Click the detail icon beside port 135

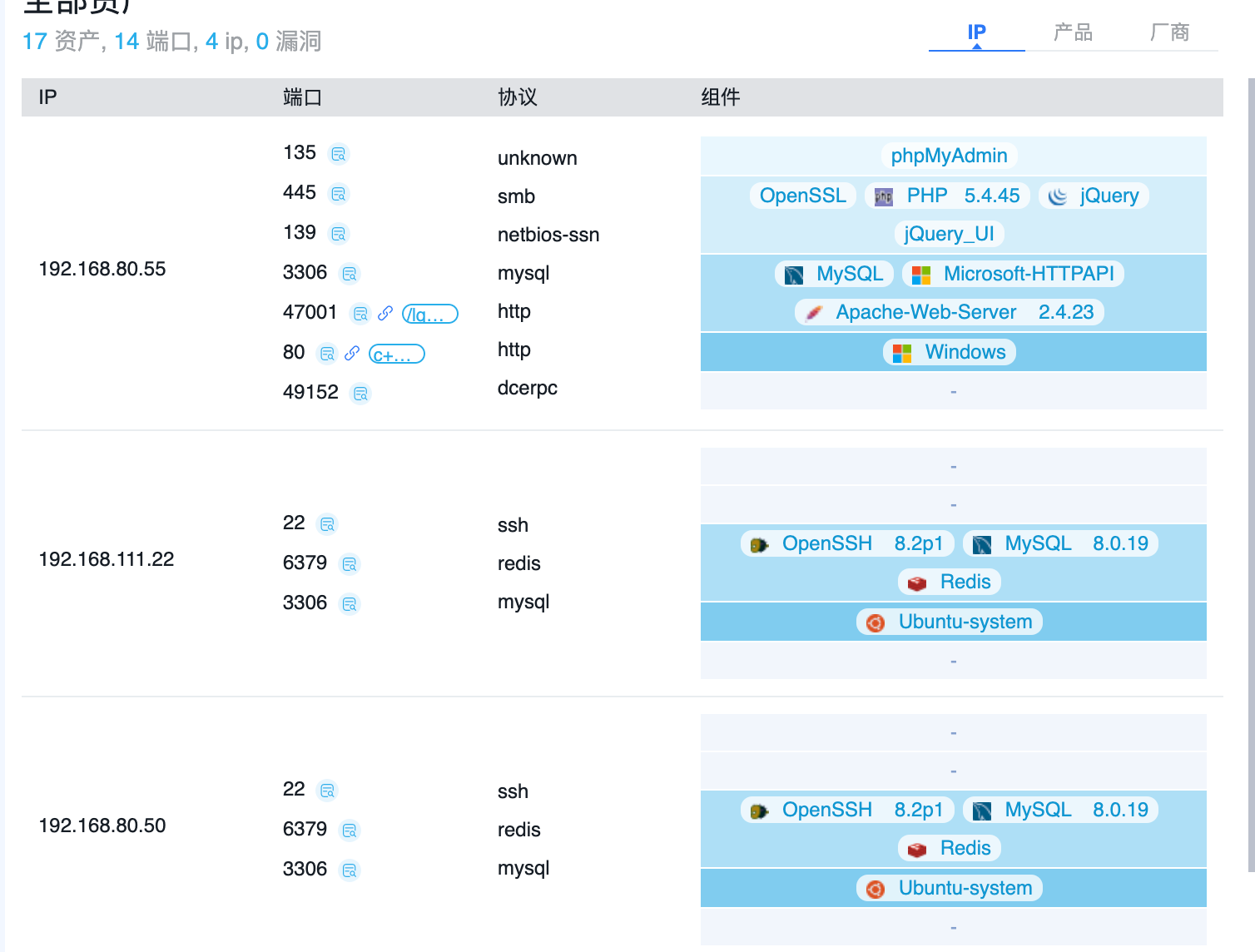pyautogui.click(x=338, y=154)
